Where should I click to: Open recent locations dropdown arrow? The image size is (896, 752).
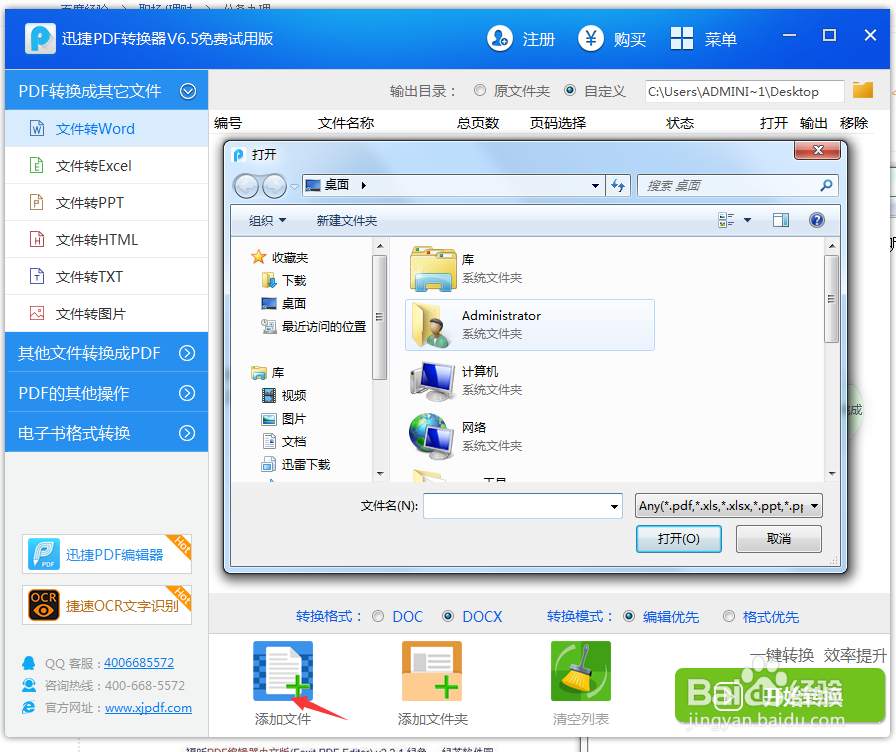click(x=294, y=186)
